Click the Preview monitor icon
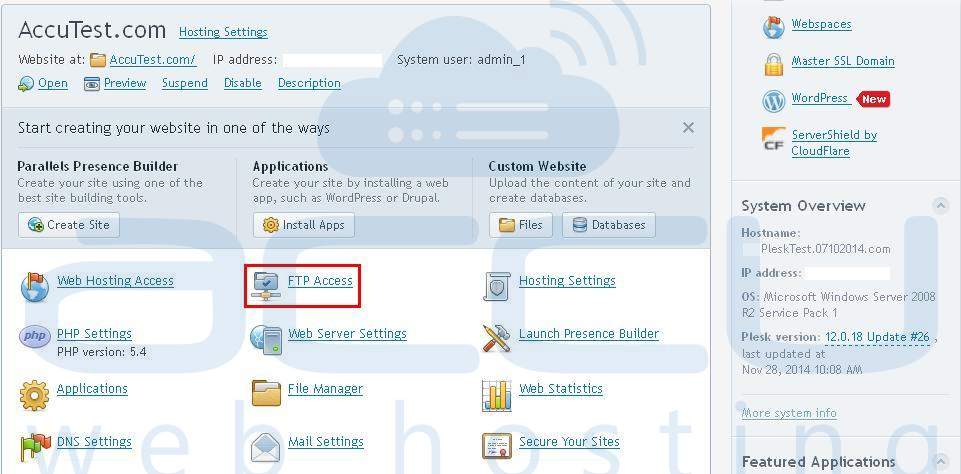 pyautogui.click(x=92, y=84)
